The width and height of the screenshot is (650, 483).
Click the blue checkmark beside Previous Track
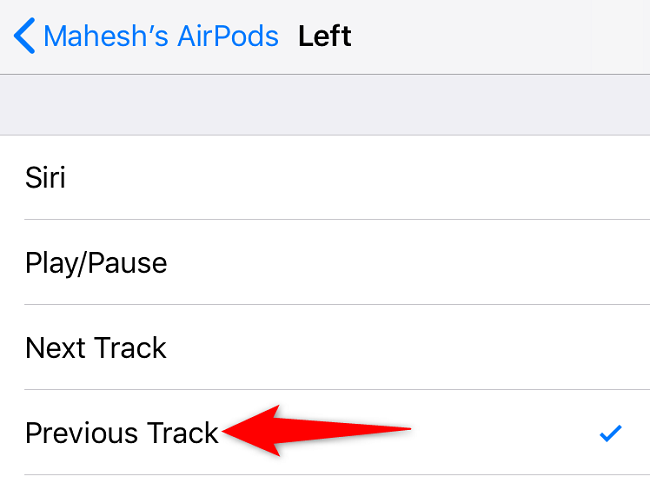coord(610,433)
